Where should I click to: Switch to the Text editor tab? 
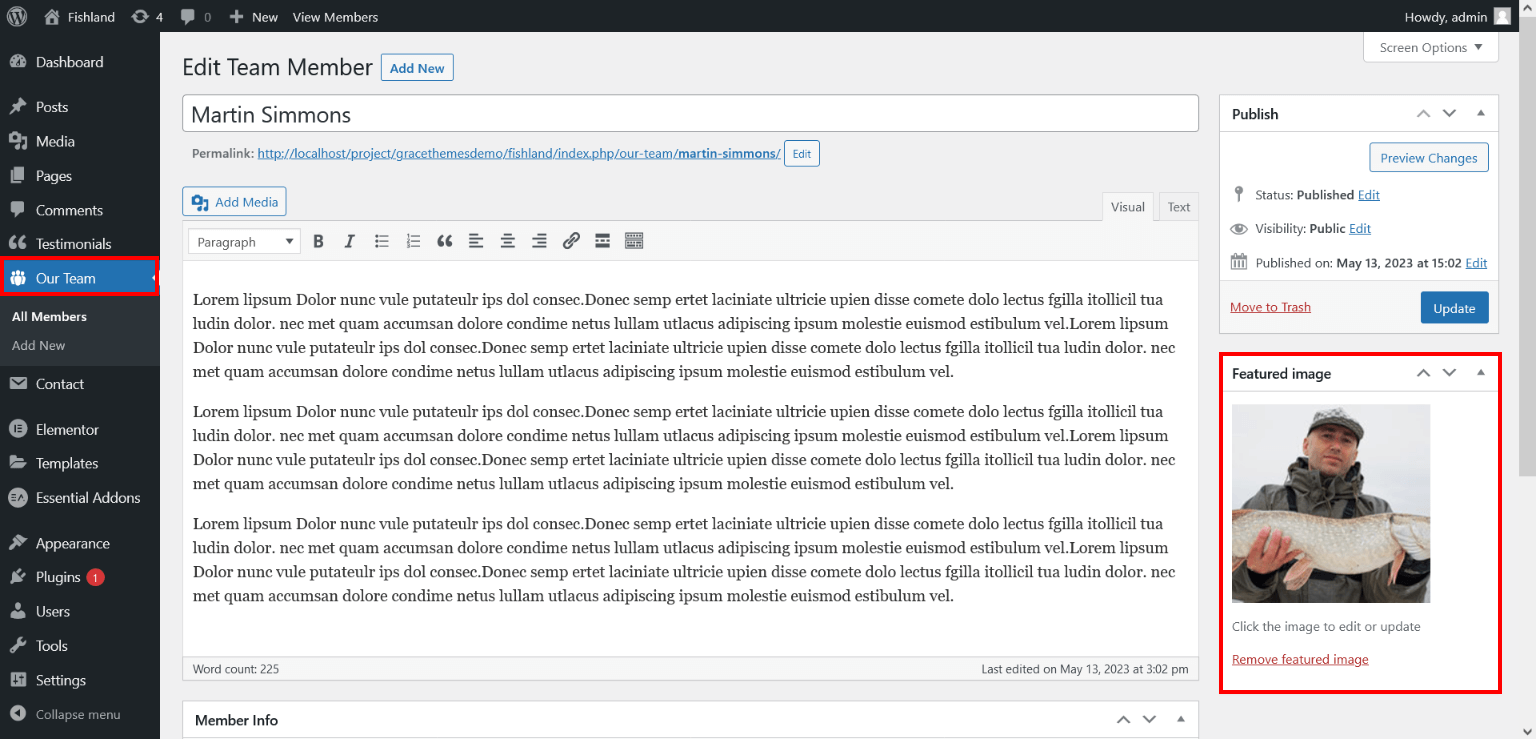(1179, 207)
